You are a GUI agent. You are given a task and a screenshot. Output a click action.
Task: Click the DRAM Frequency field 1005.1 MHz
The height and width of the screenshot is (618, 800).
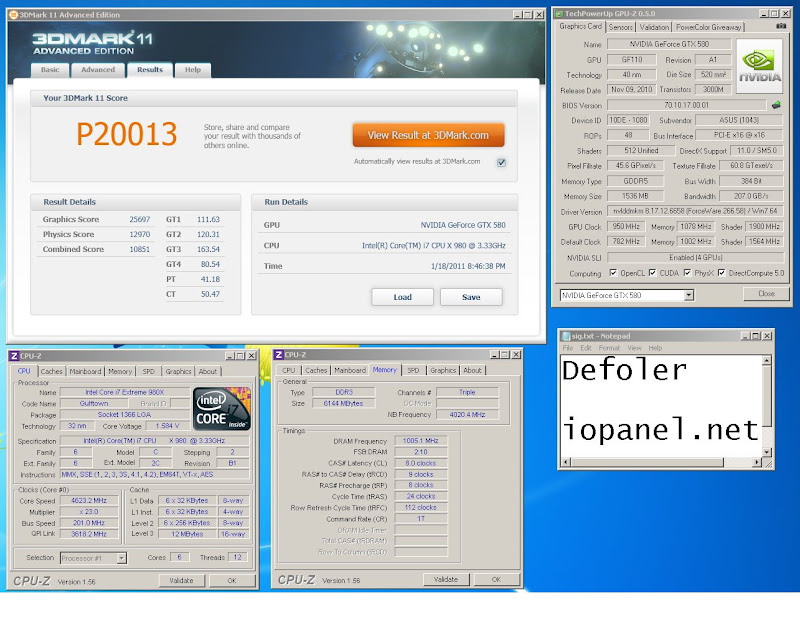click(x=420, y=441)
